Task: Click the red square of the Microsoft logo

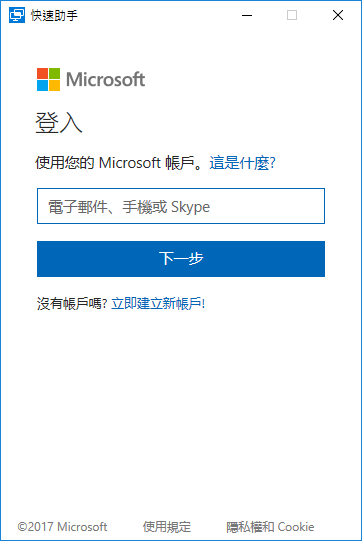Action: [x=42, y=73]
